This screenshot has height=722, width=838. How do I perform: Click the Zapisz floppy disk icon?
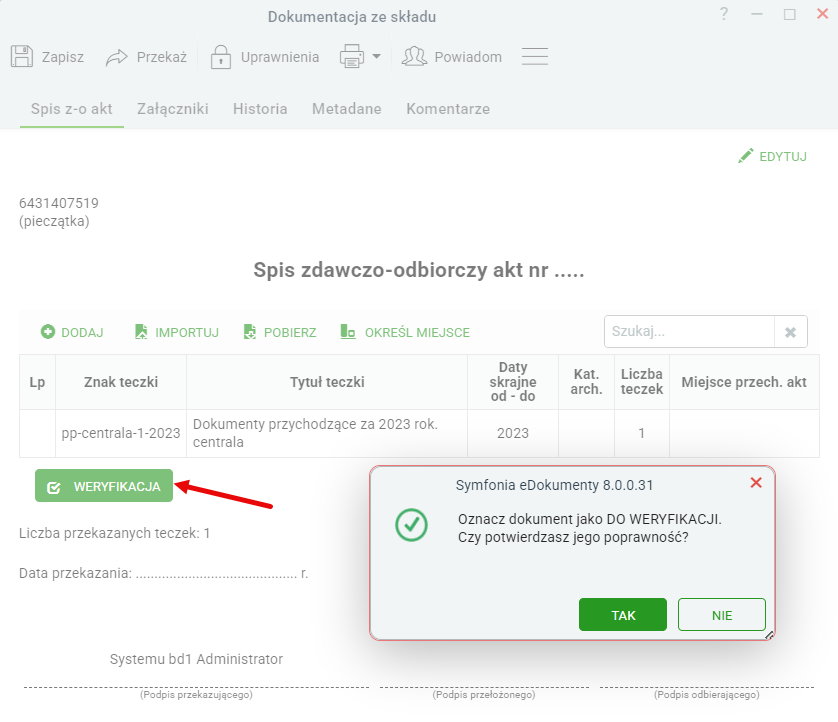pyautogui.click(x=22, y=56)
